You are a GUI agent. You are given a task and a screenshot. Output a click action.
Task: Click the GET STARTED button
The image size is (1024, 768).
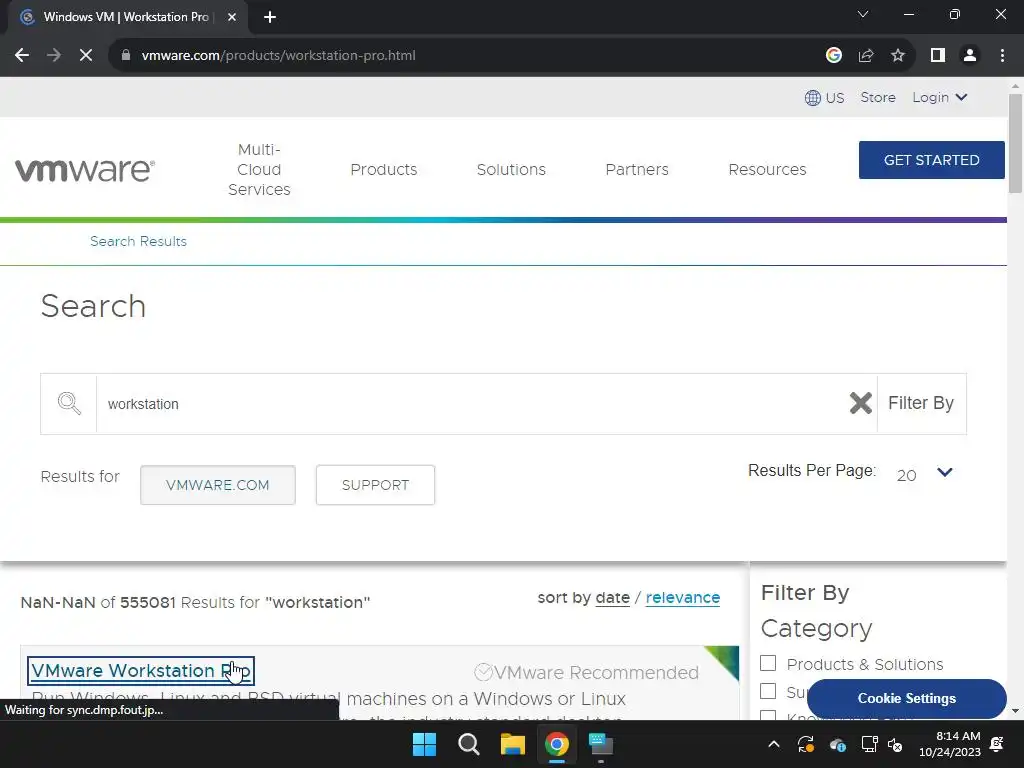931,160
